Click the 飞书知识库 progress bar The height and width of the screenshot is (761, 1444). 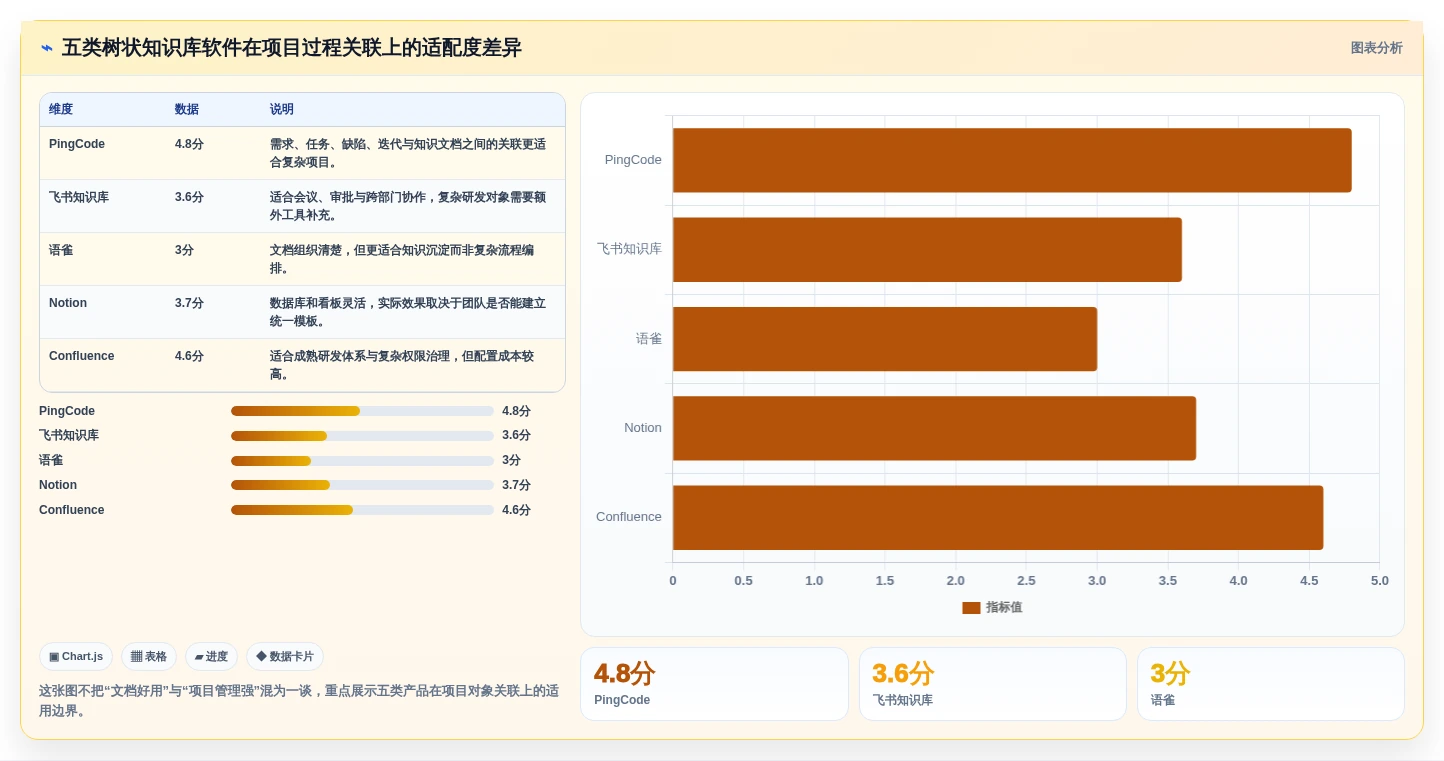[362, 436]
